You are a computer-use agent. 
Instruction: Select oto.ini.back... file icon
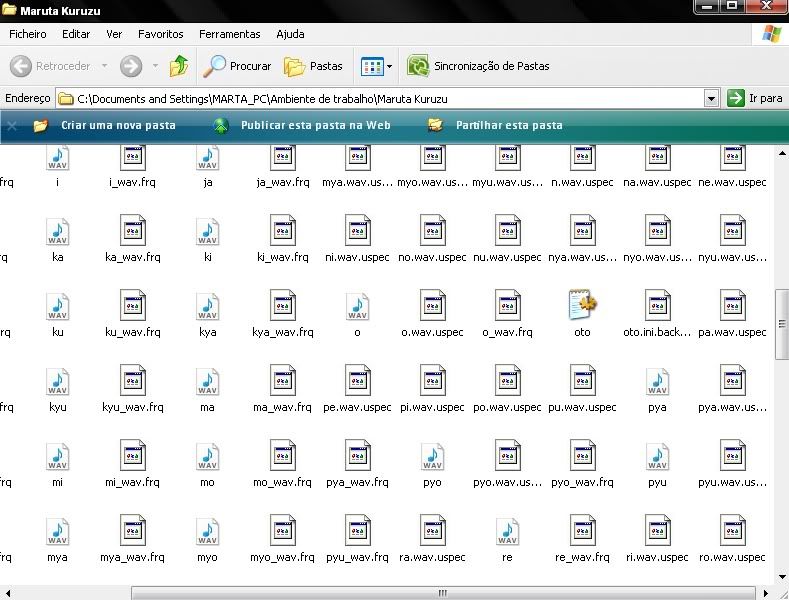[x=658, y=305]
